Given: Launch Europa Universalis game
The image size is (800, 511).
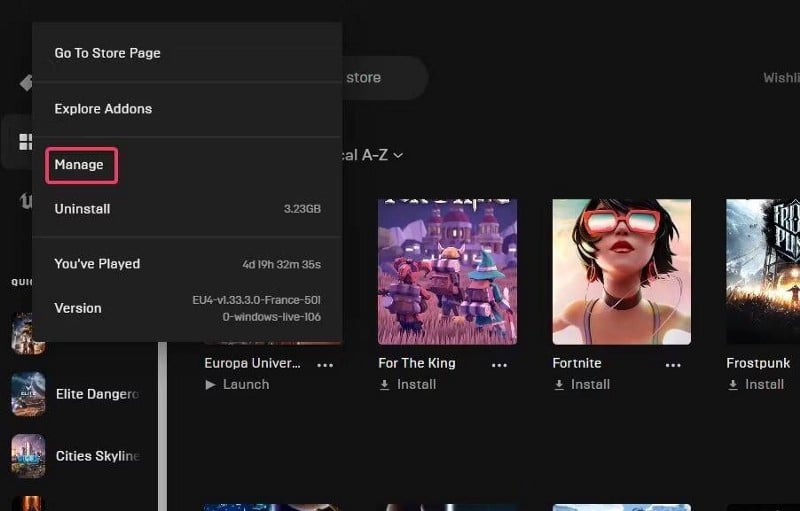Looking at the screenshot, I should (x=237, y=385).
